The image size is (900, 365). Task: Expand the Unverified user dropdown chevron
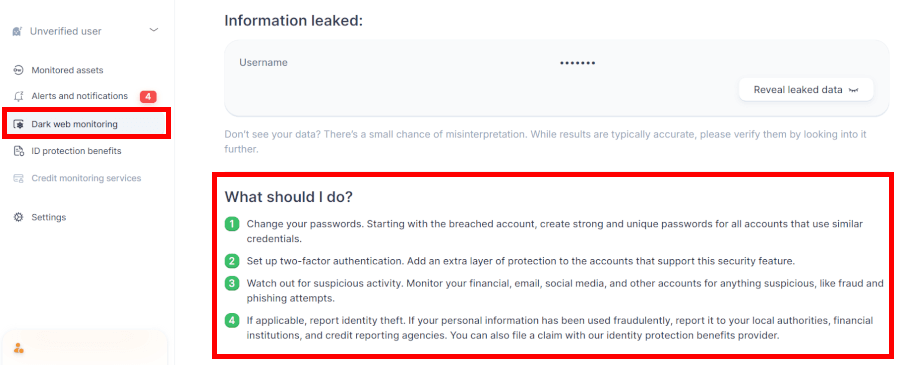pyautogui.click(x=154, y=30)
